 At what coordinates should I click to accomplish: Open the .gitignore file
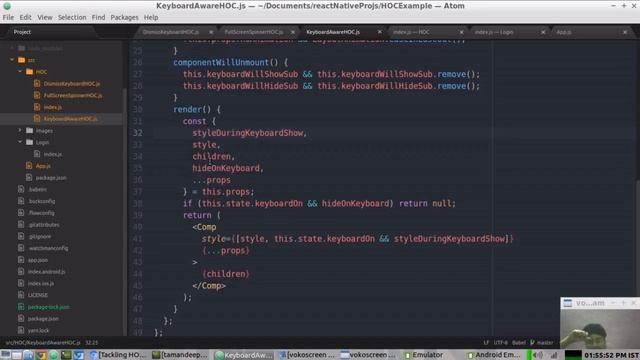pos(40,236)
